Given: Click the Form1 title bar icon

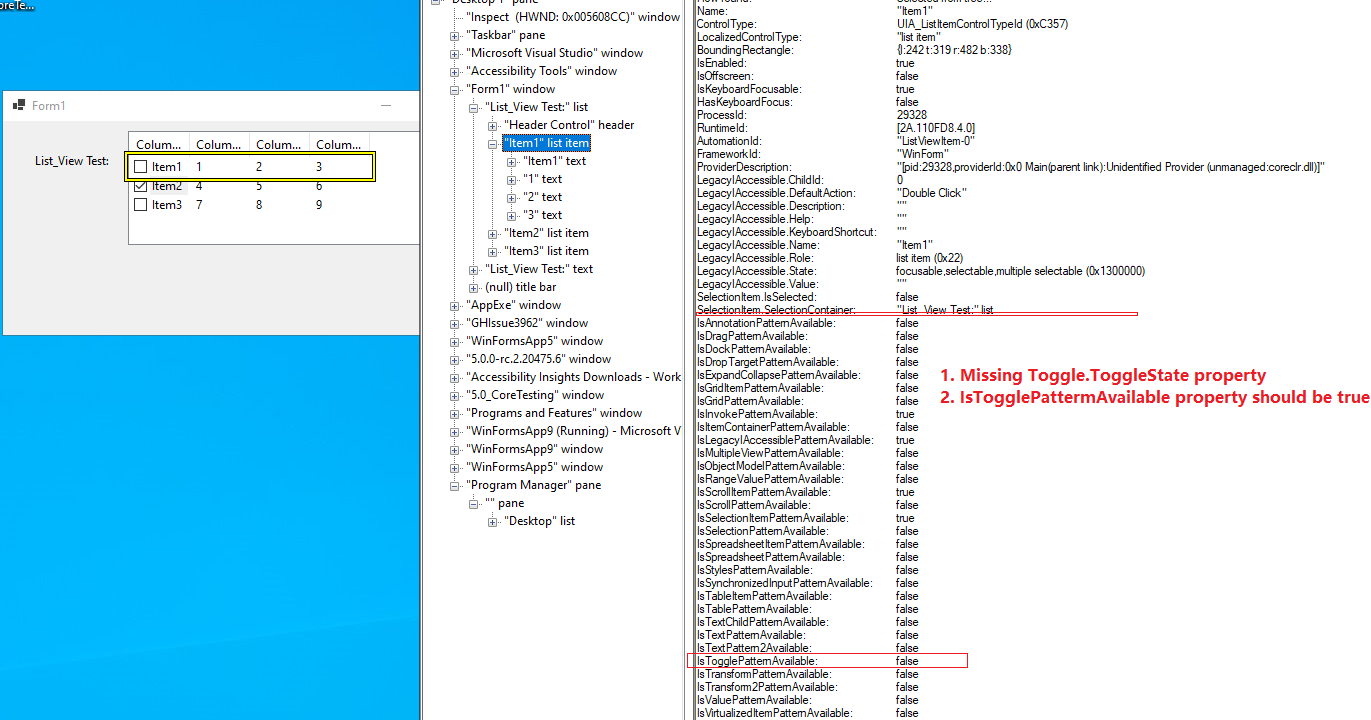Looking at the screenshot, I should click(17, 104).
